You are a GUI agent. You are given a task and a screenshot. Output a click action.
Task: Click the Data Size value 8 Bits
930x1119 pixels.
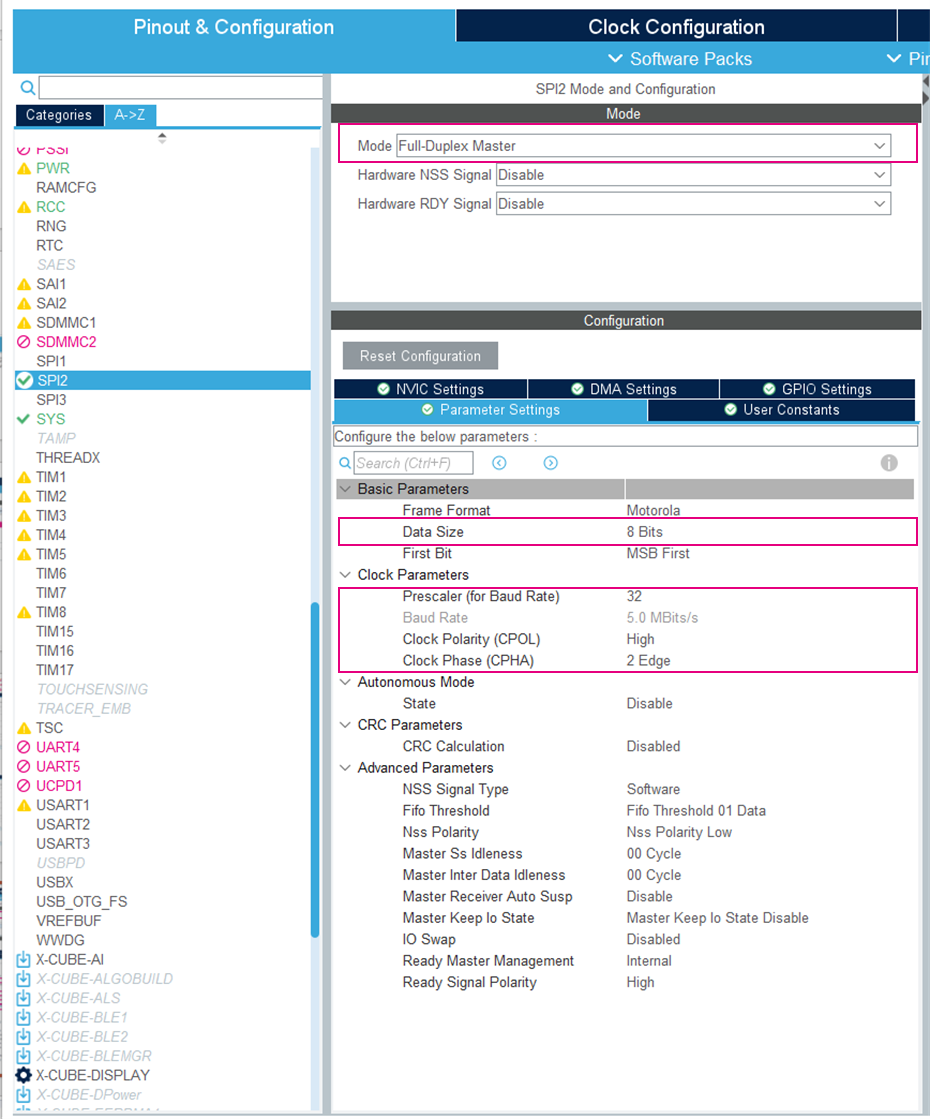point(645,532)
